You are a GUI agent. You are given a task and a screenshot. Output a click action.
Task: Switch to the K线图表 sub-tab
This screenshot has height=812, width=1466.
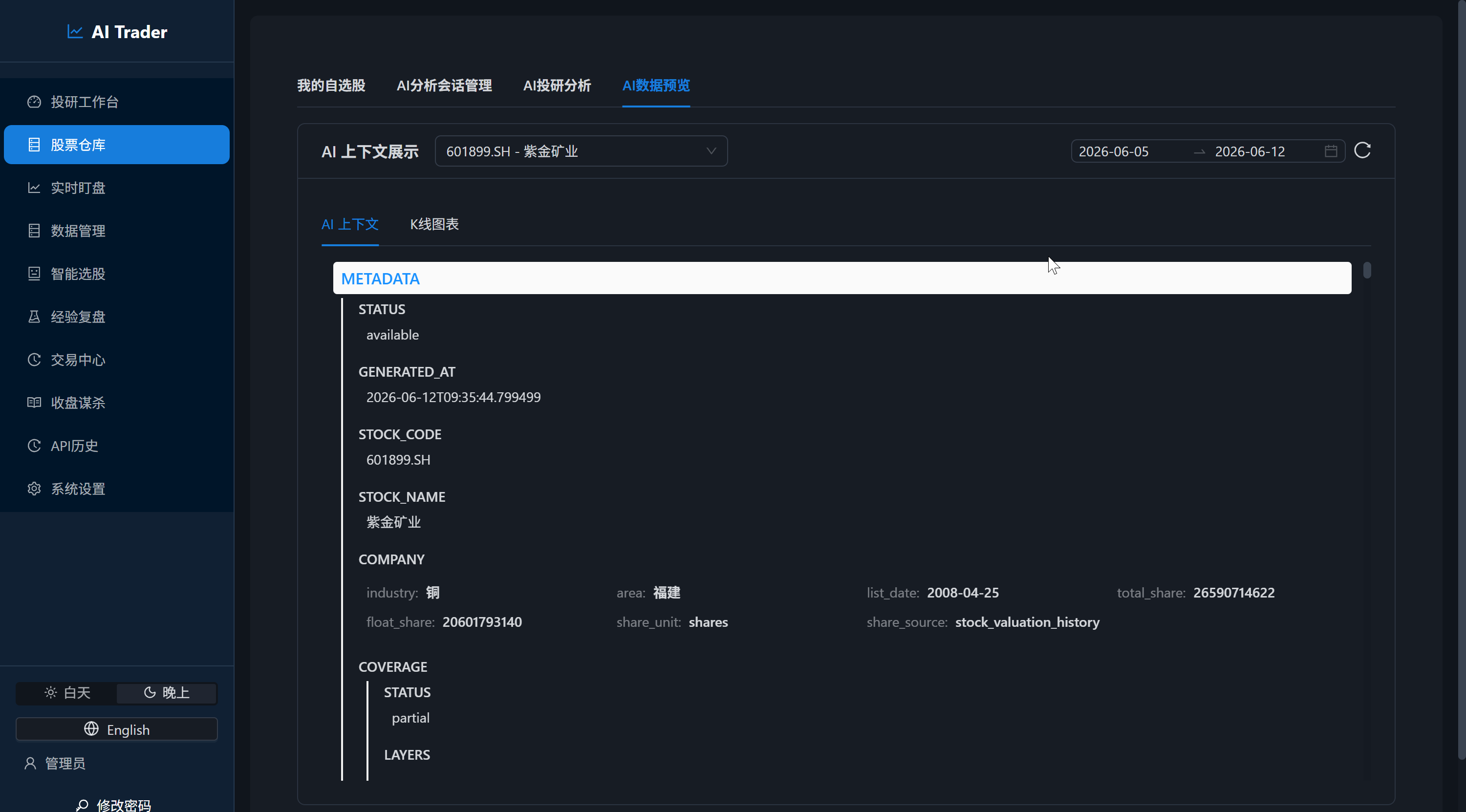click(434, 224)
